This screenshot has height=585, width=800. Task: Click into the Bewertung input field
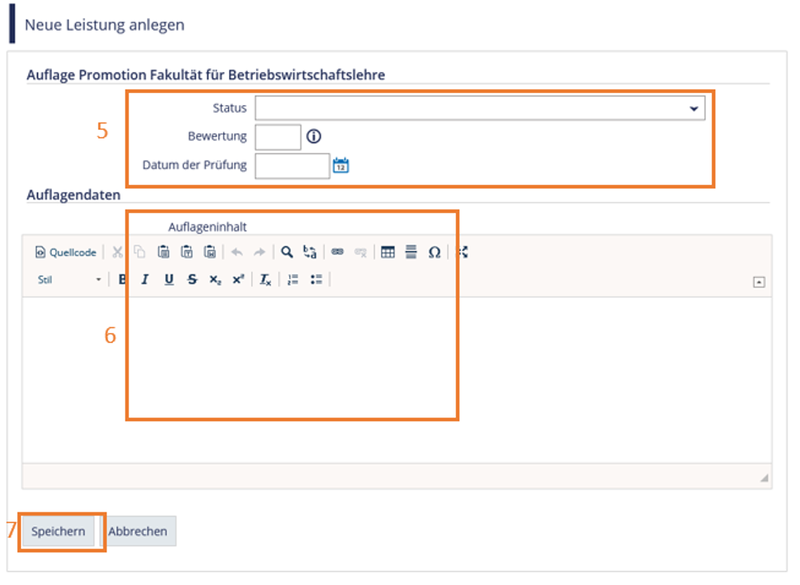278,137
